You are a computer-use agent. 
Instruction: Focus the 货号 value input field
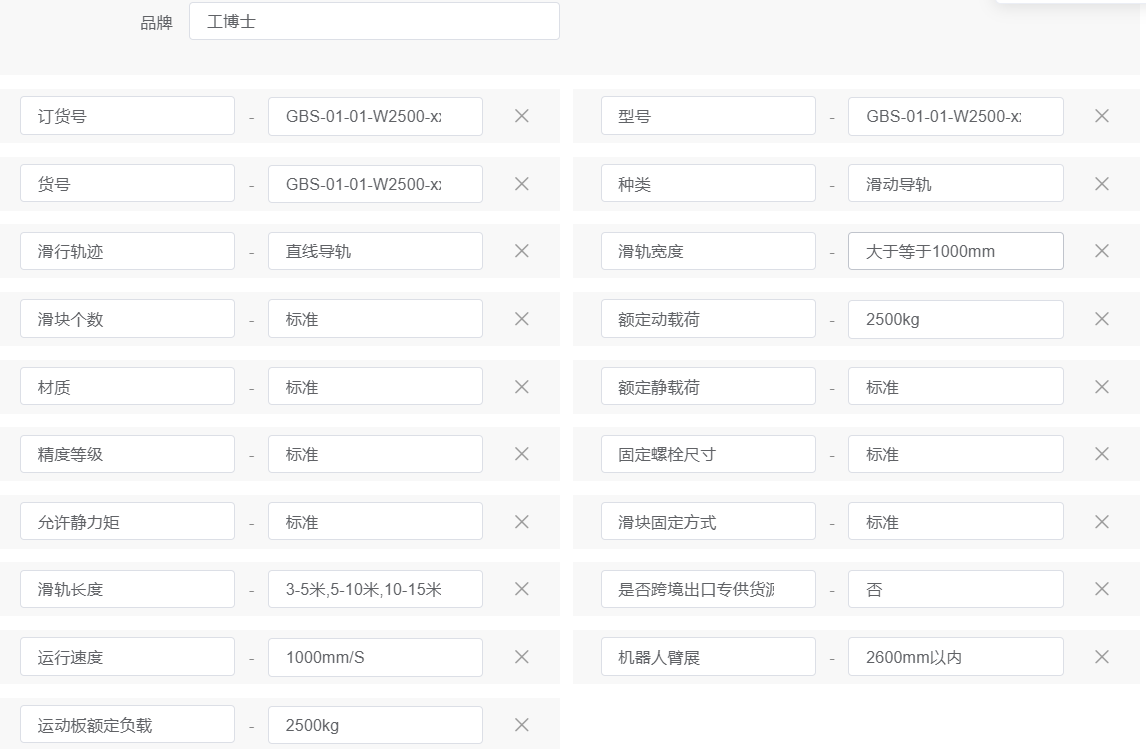point(375,184)
